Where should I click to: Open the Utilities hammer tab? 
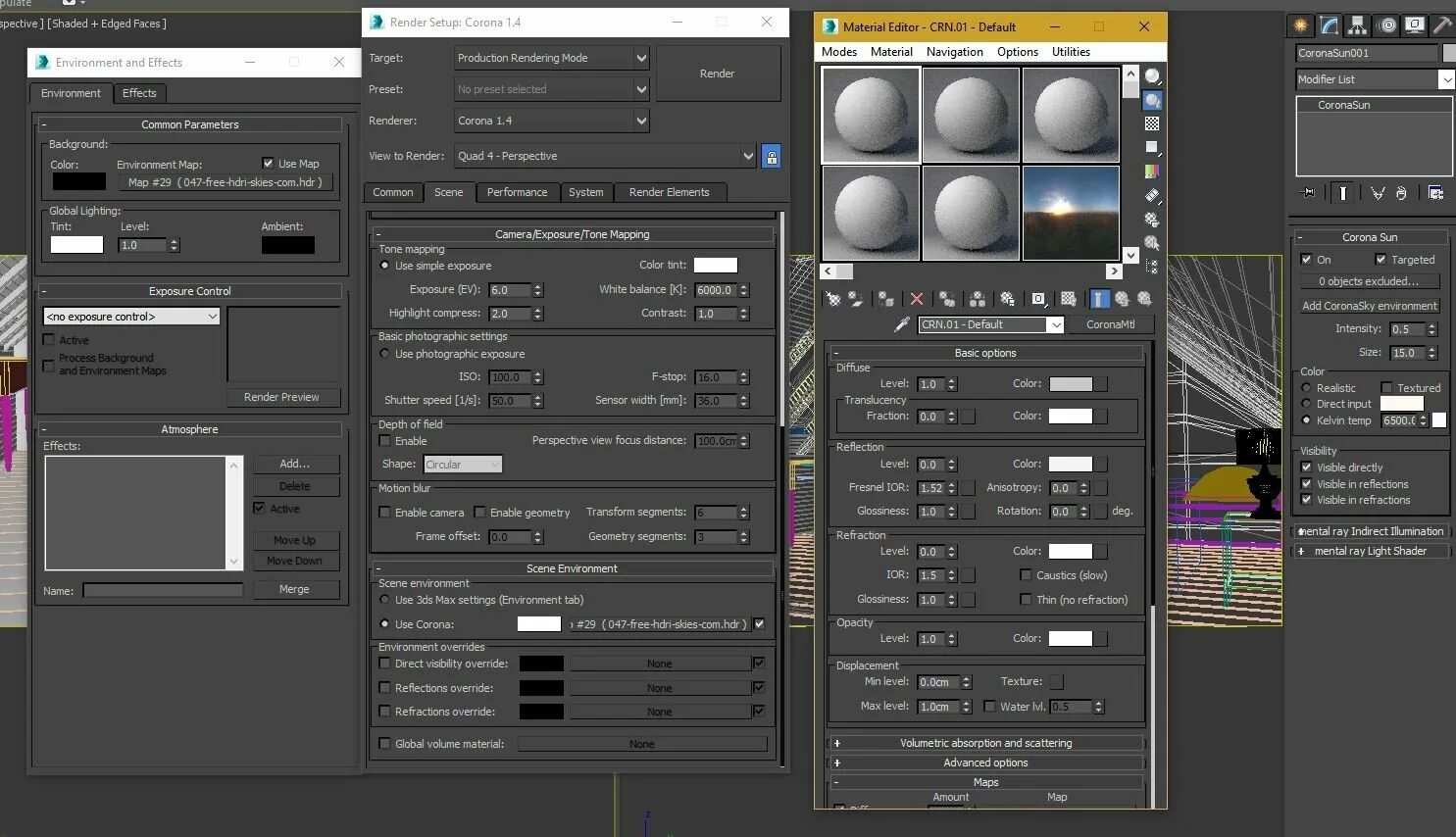1442,25
